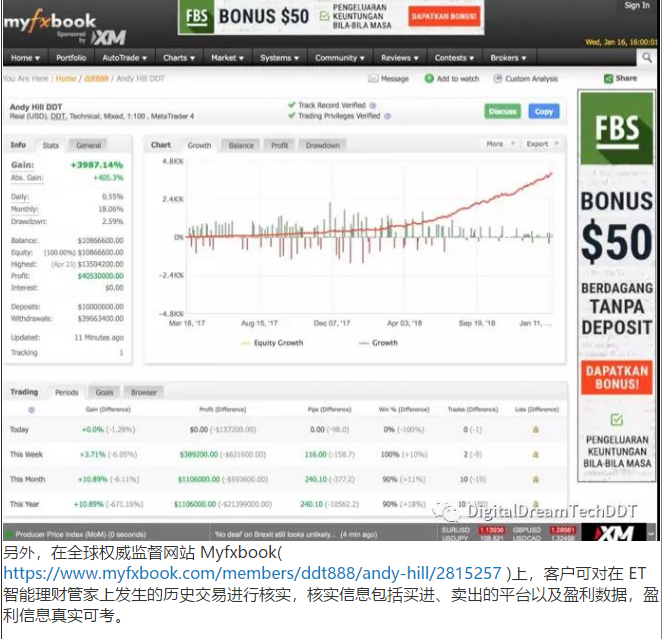
Task: Click the XM sponsor logo in header
Action: pos(109,38)
